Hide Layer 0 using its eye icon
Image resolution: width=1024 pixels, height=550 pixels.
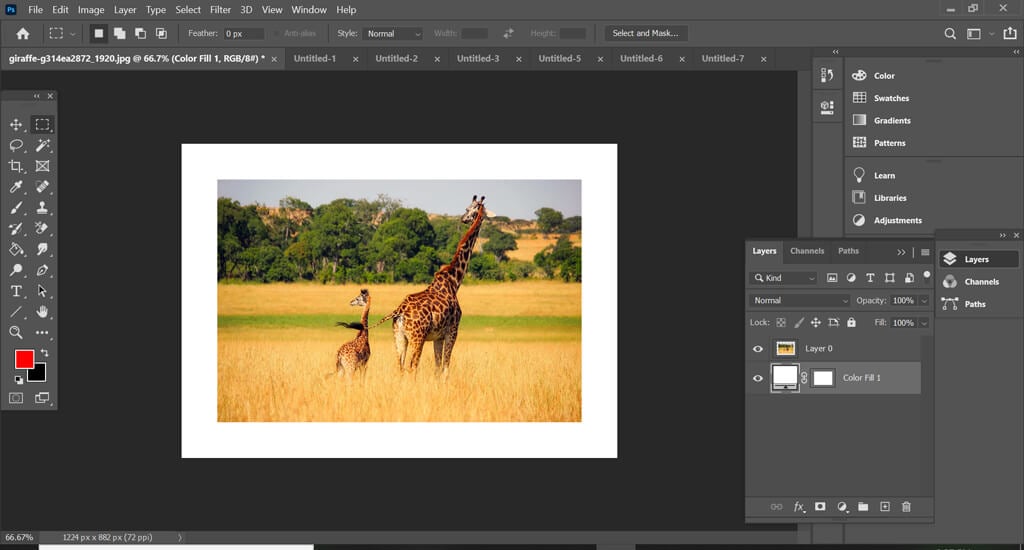pyautogui.click(x=758, y=349)
